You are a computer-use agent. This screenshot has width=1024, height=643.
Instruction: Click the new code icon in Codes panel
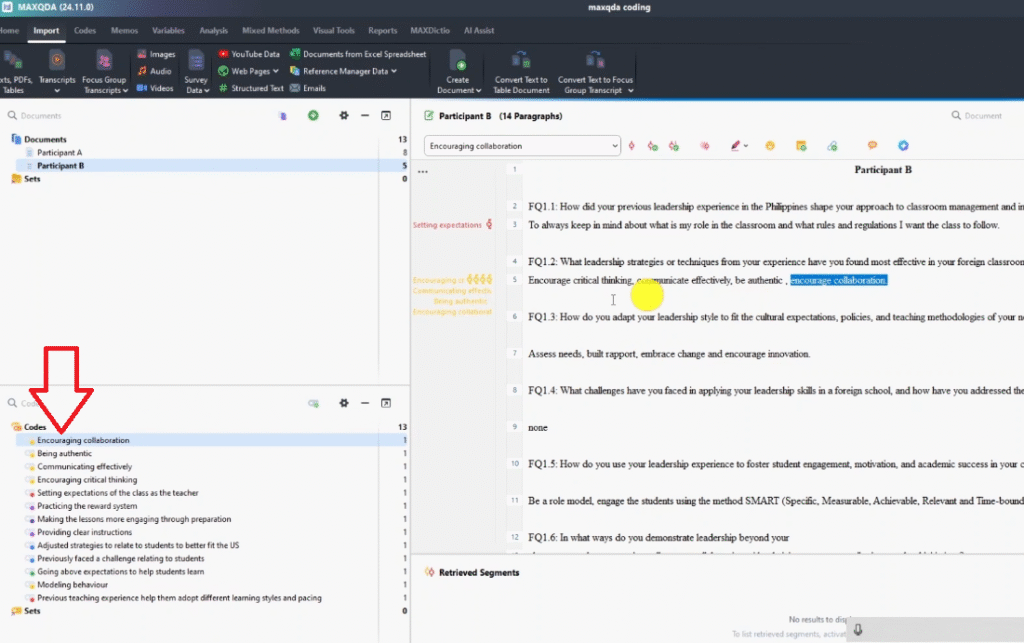(x=313, y=403)
